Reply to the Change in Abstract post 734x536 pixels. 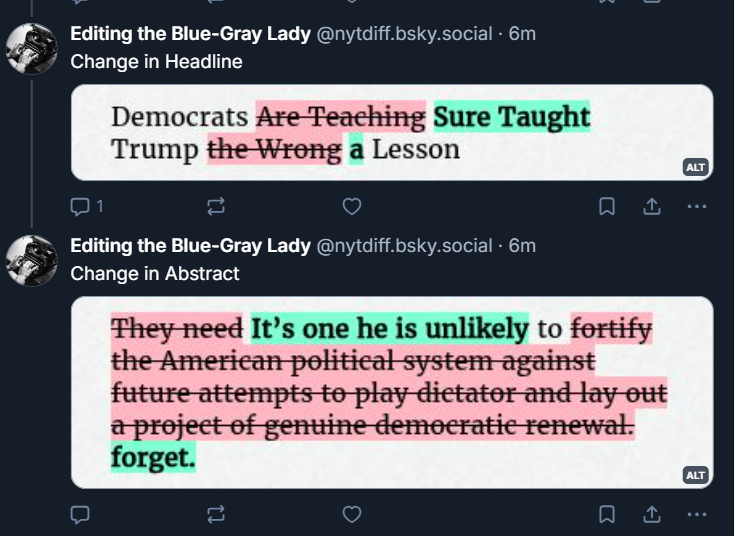(81, 514)
